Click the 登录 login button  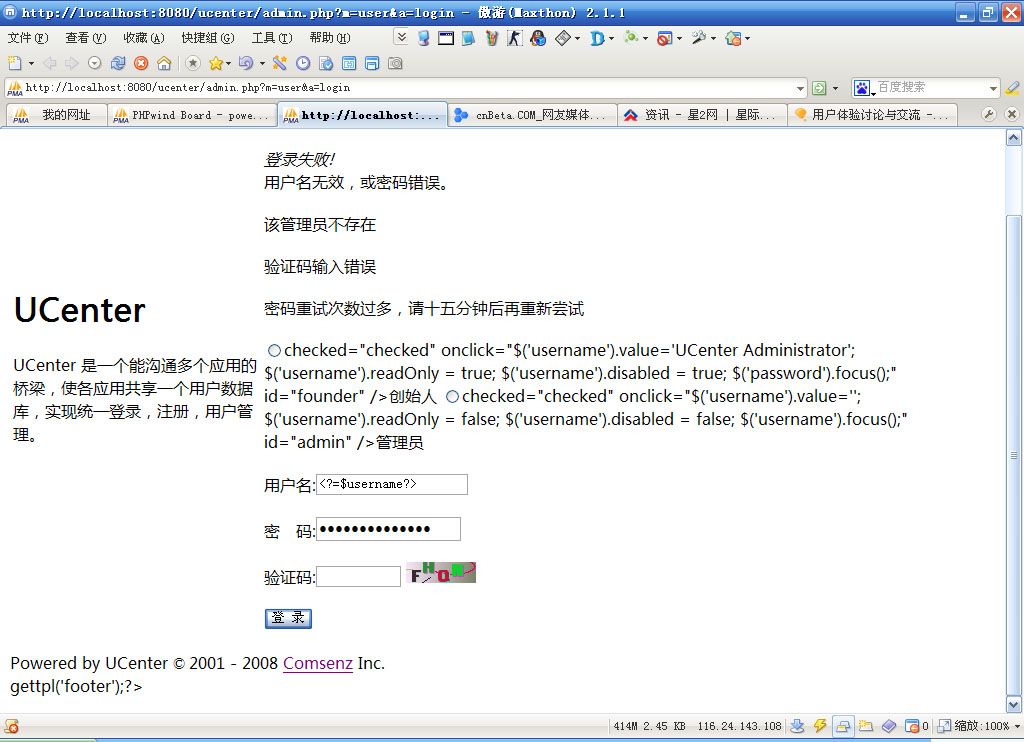click(288, 619)
